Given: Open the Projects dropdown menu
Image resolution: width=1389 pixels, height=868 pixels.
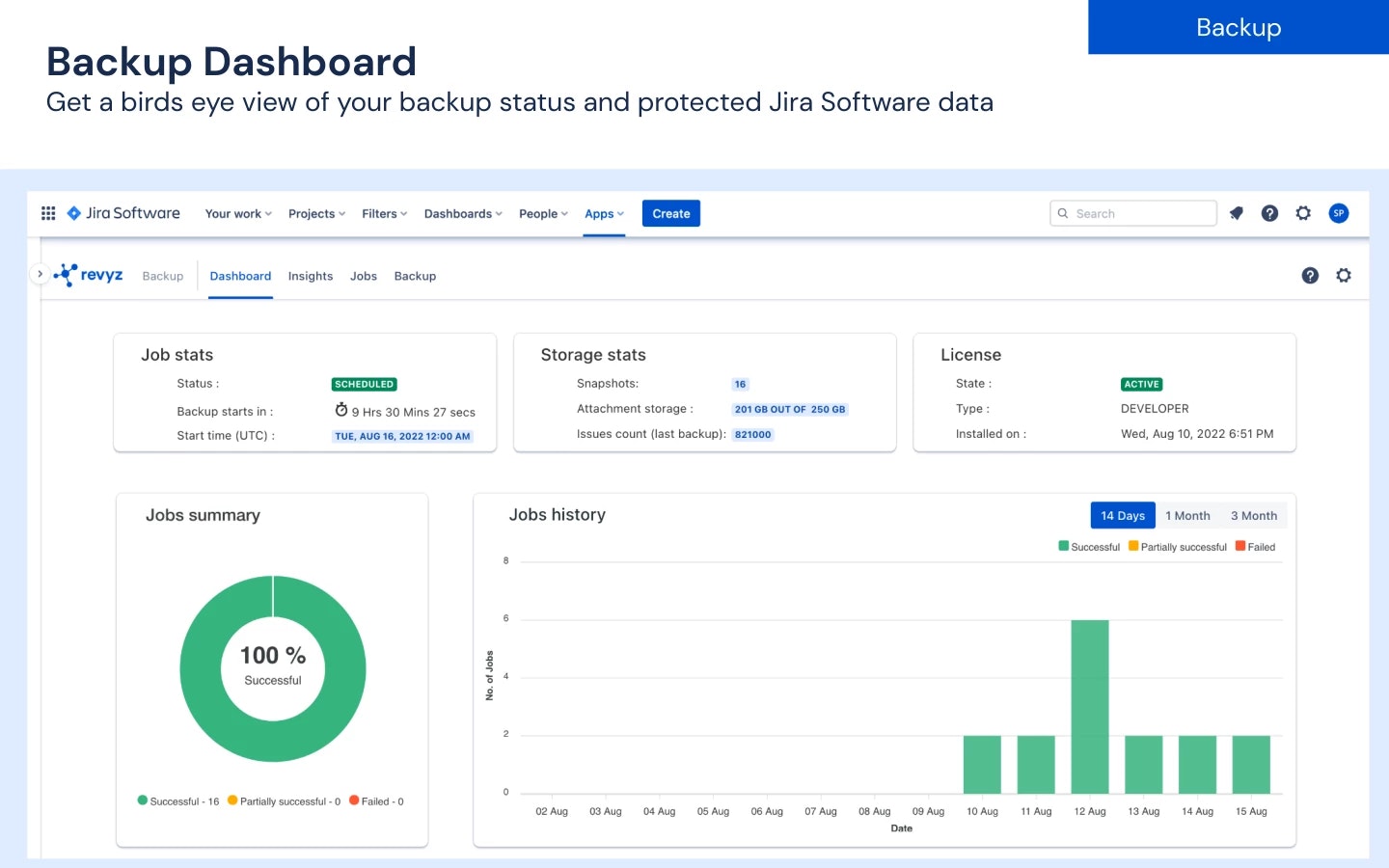Looking at the screenshot, I should (x=316, y=214).
